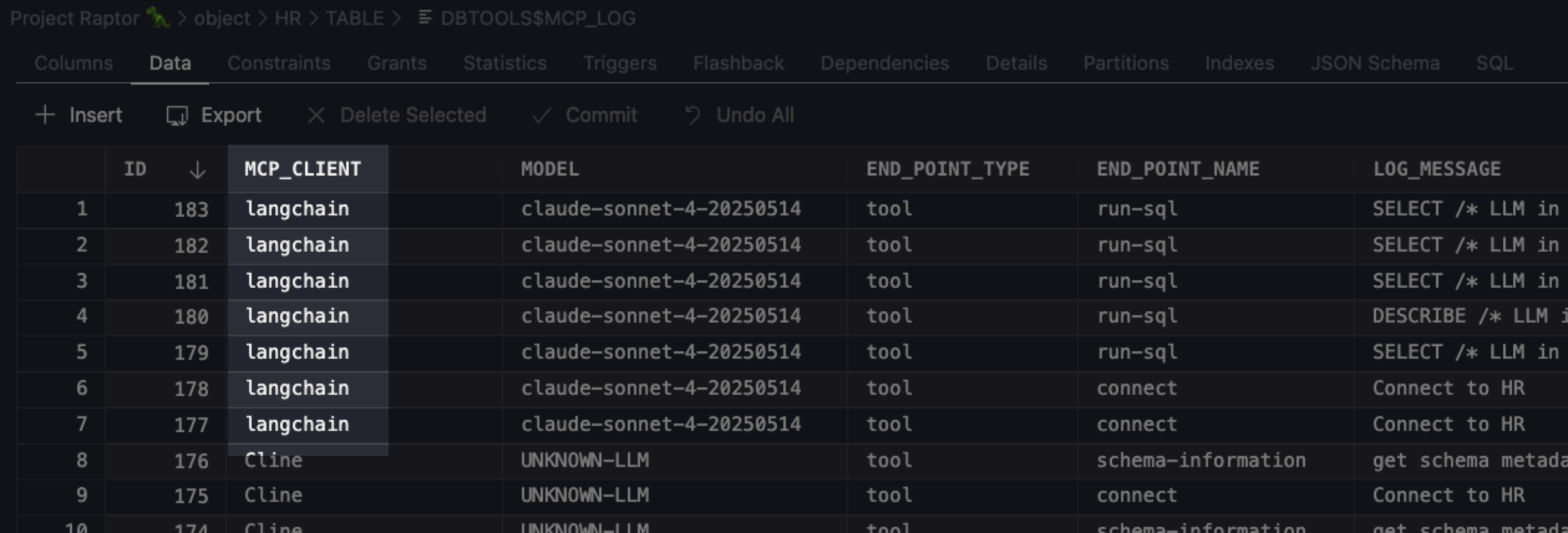Click the table icon beside DBTOOLS$MCP_LOG

coord(425,18)
